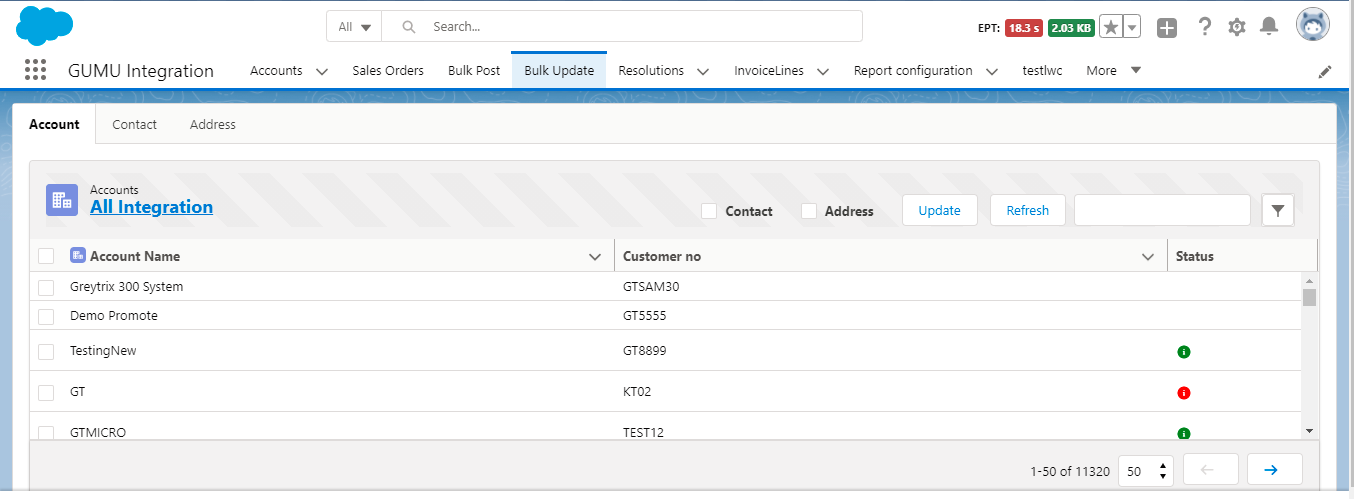Open the All search scope dropdown
Screen dimensions: 1354x499
[354, 27]
